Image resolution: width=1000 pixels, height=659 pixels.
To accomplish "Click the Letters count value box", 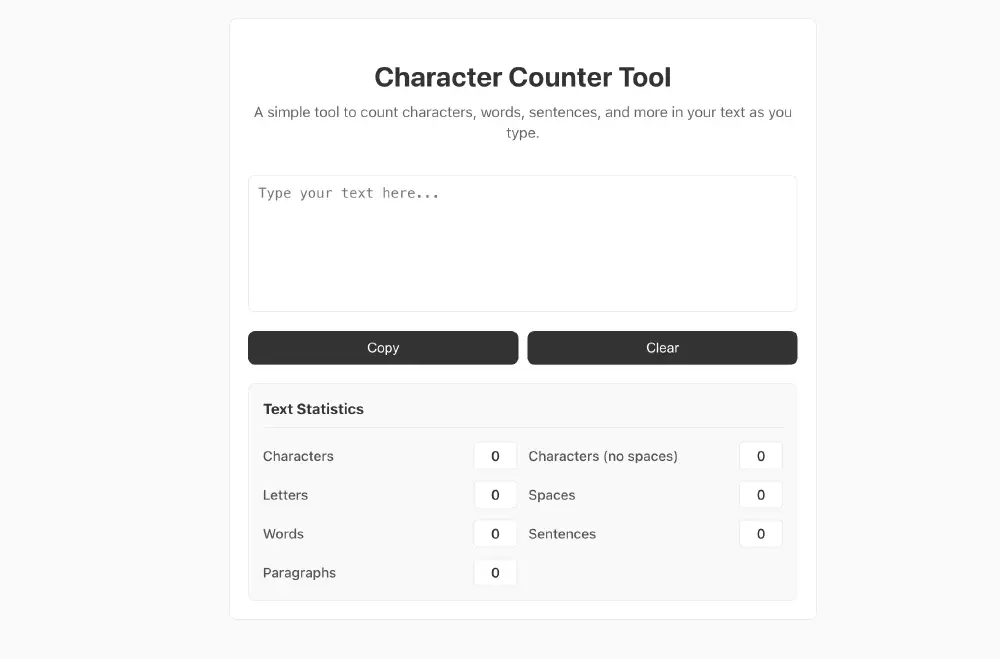I will tap(495, 495).
